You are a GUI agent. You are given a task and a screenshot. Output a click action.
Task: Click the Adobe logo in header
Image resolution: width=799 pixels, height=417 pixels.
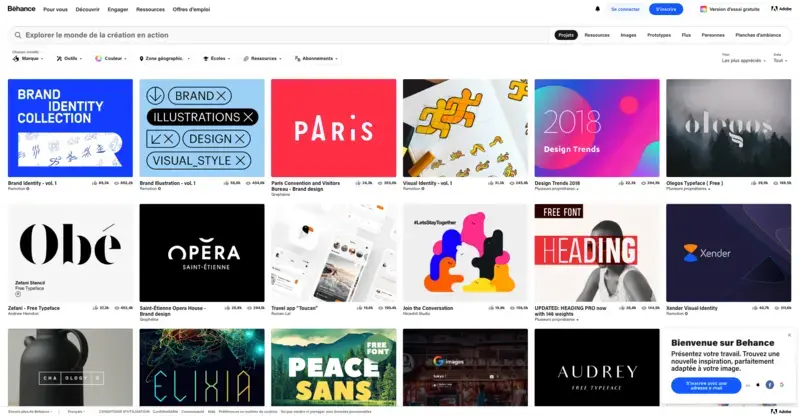click(781, 9)
